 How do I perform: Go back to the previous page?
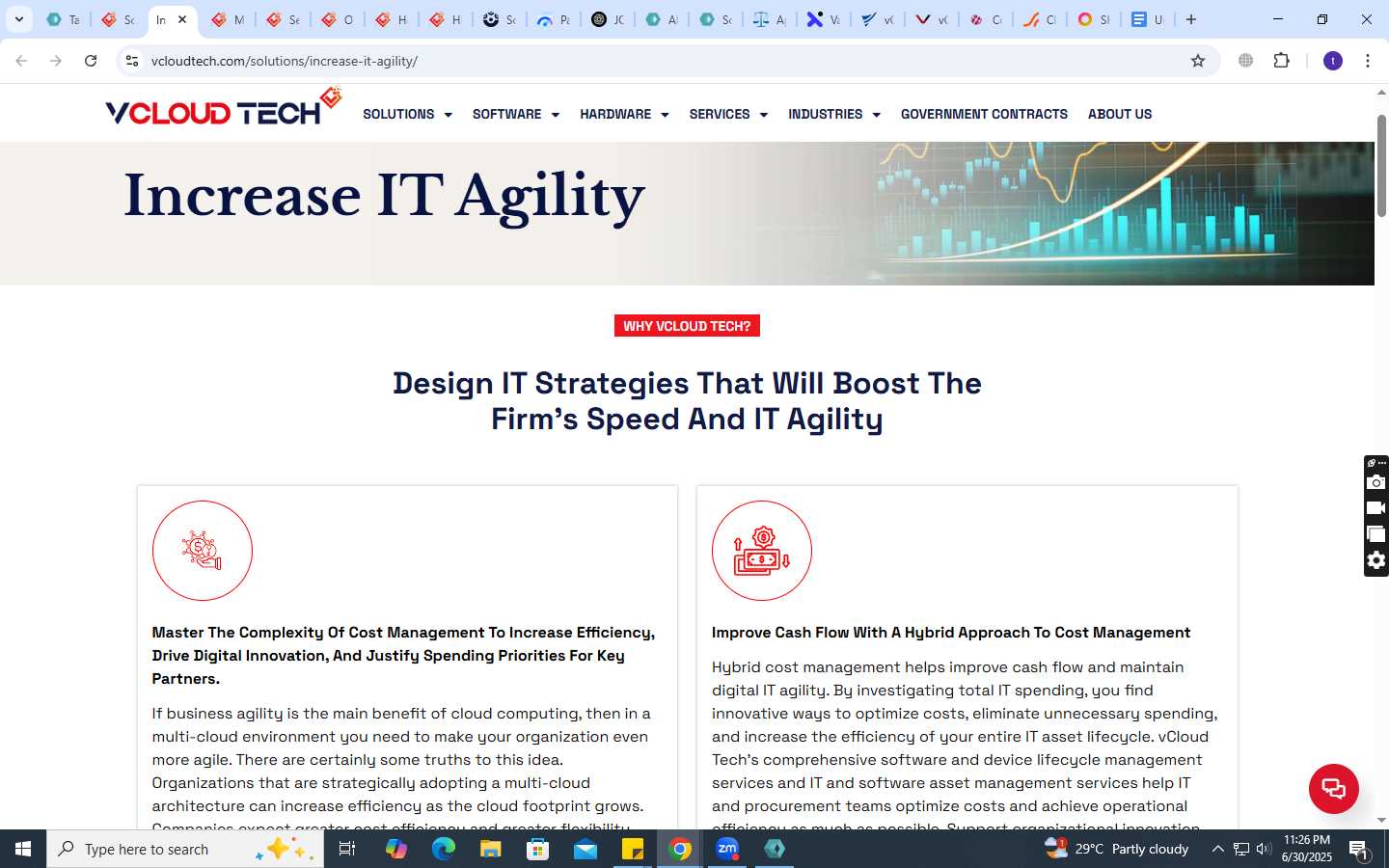21,61
